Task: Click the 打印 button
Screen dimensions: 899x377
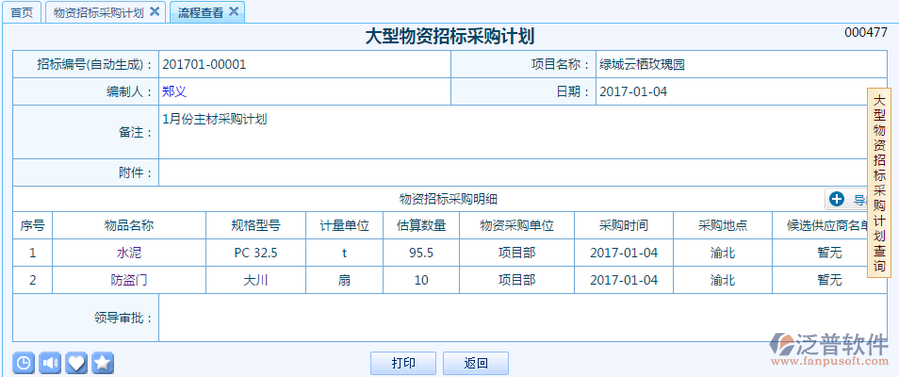Action: pyautogui.click(x=403, y=363)
